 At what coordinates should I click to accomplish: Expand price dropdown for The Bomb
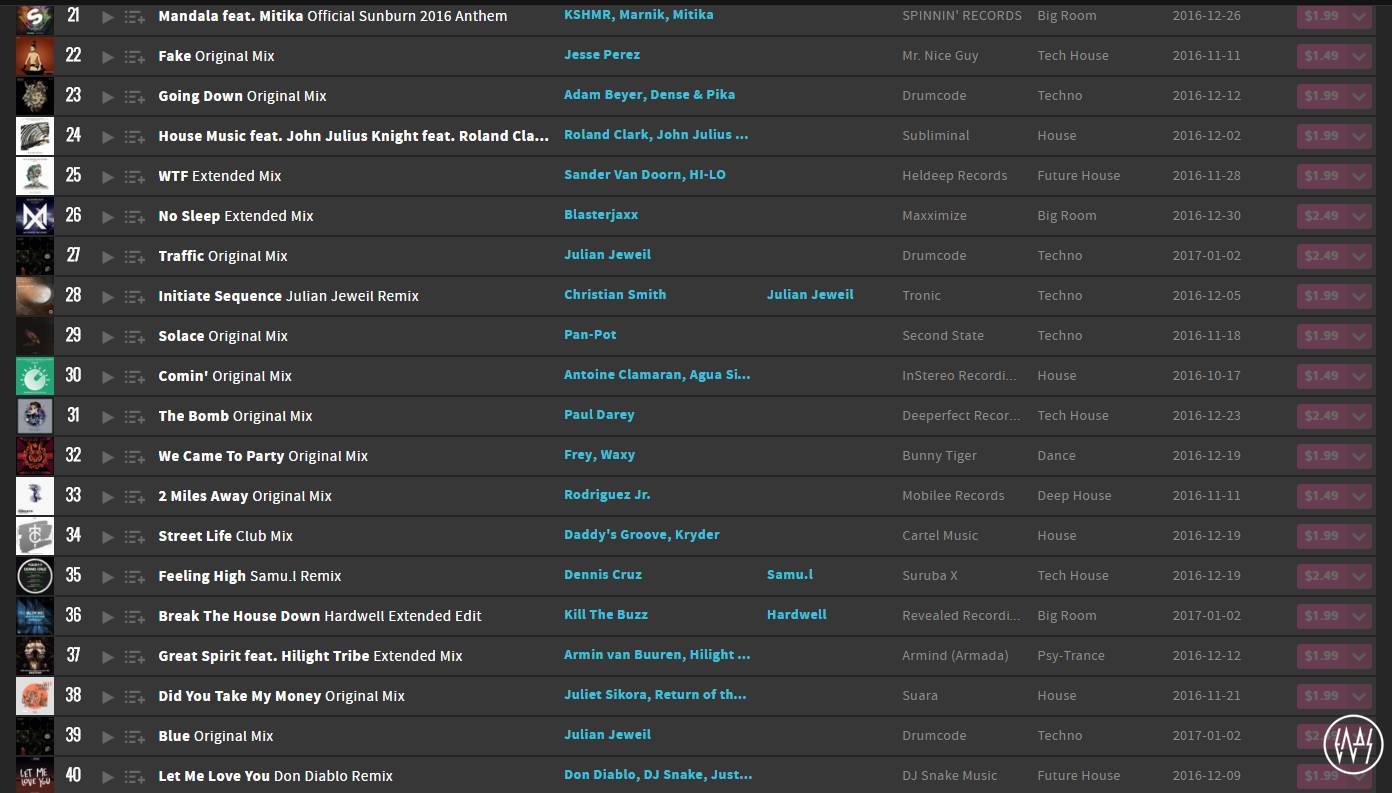1359,416
